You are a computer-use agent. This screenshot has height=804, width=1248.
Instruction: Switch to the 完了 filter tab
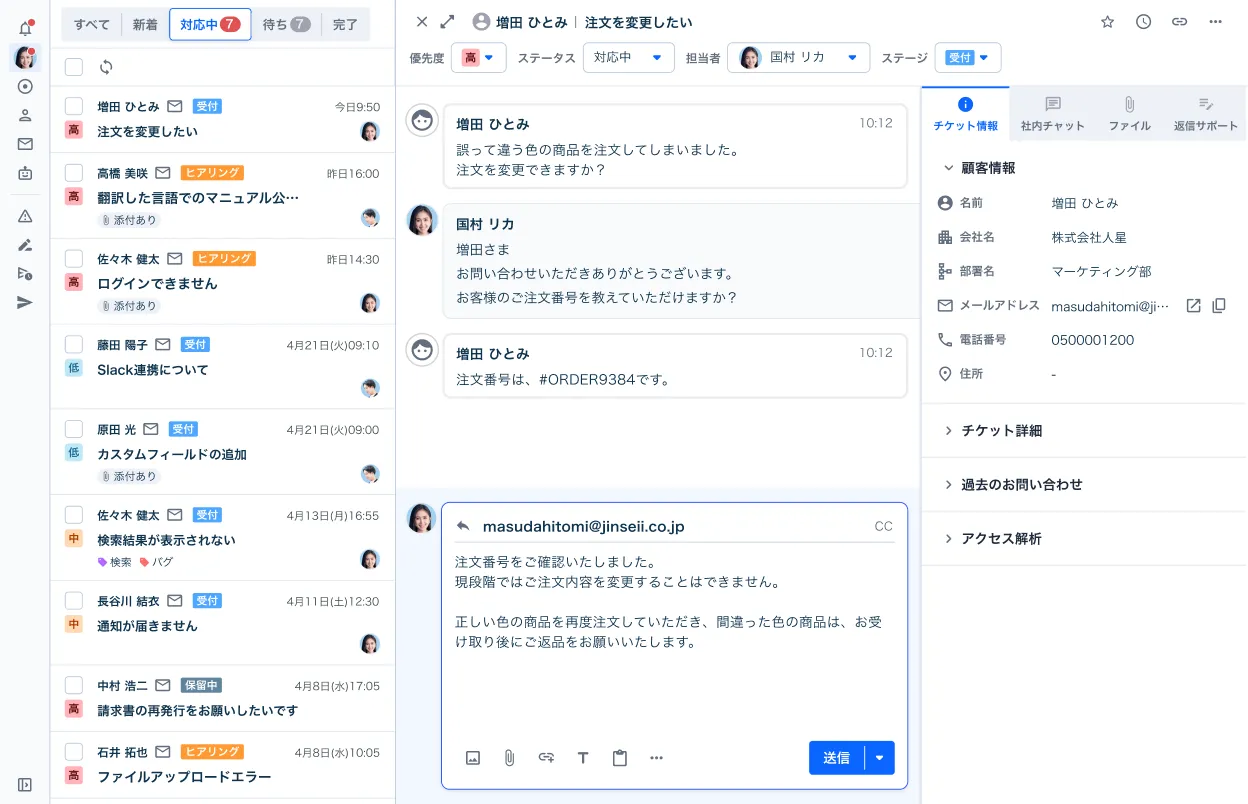point(345,25)
